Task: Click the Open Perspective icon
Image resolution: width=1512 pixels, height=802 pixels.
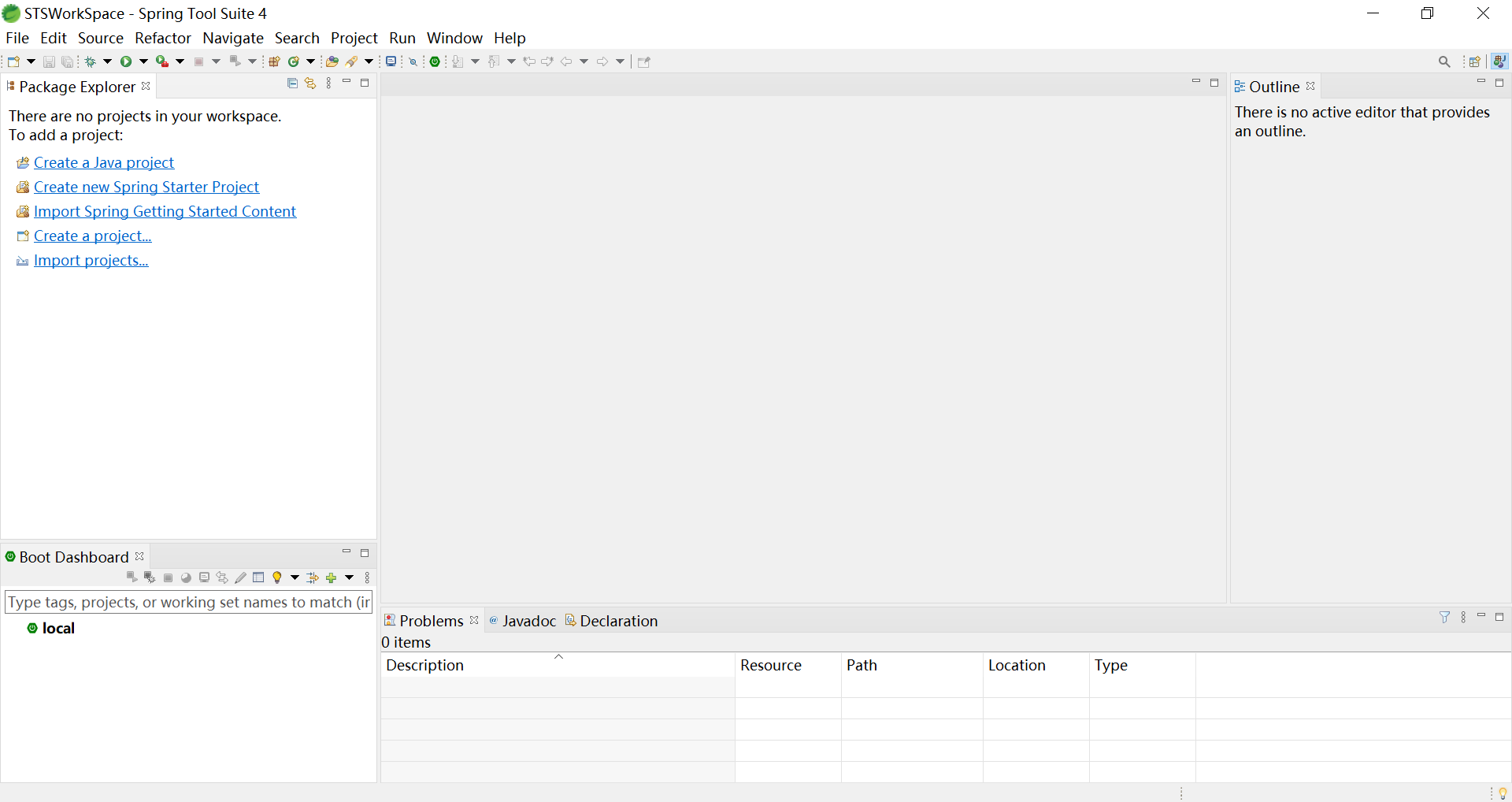Action: coord(1474,61)
